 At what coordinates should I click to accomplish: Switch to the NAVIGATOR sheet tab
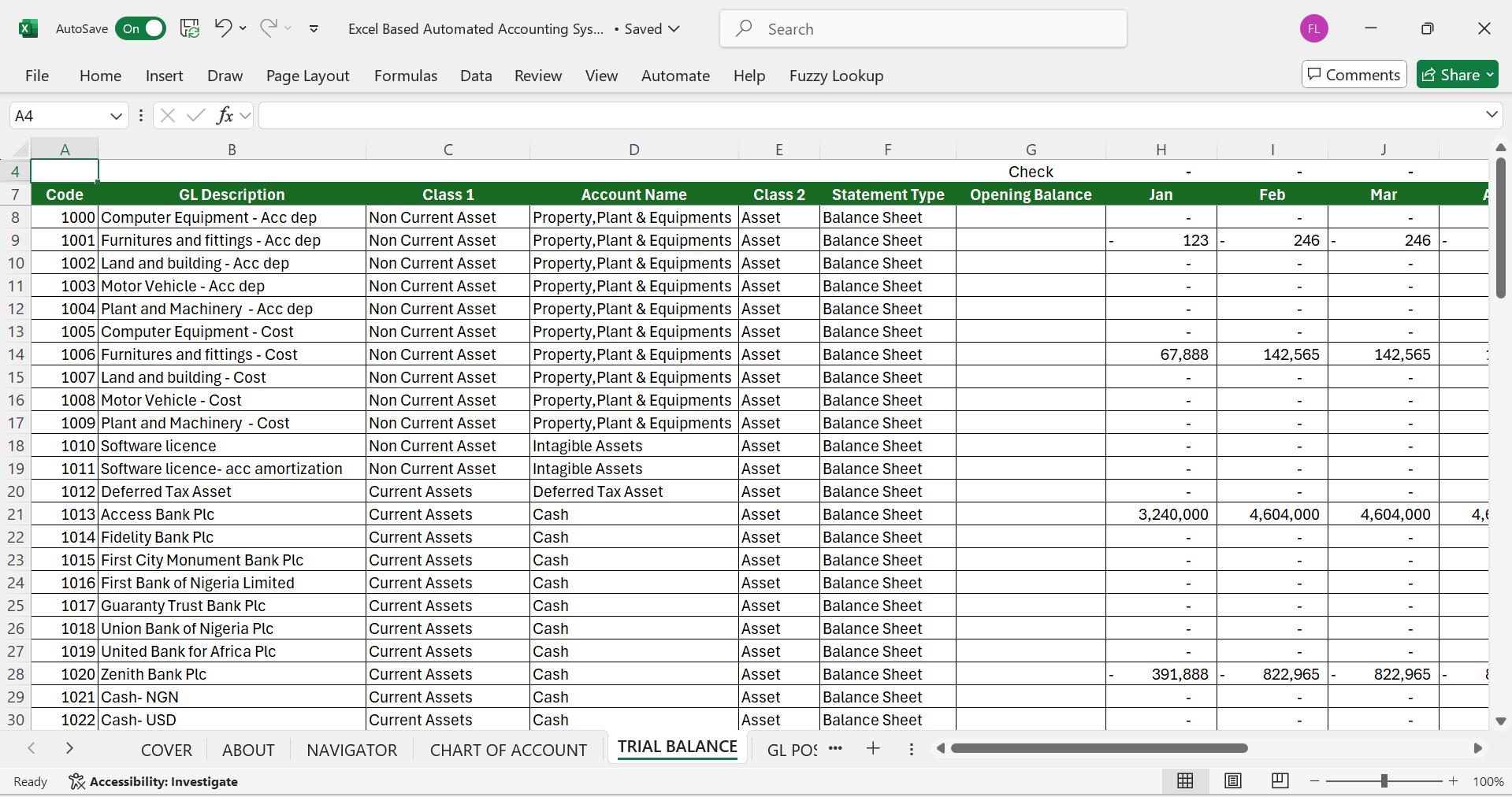[x=351, y=750]
